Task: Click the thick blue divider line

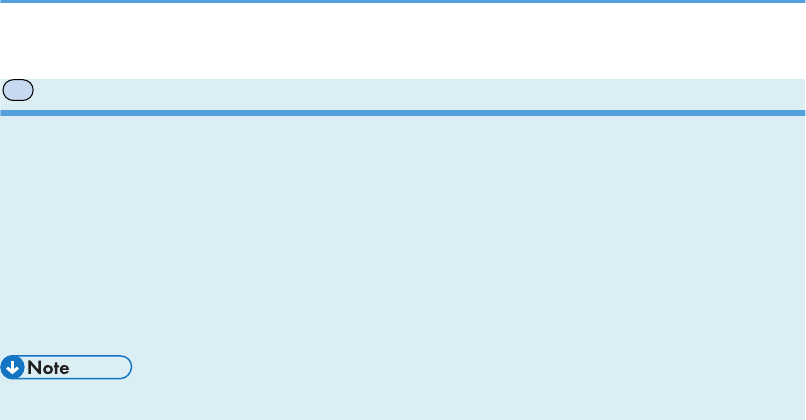Action: coord(403,113)
